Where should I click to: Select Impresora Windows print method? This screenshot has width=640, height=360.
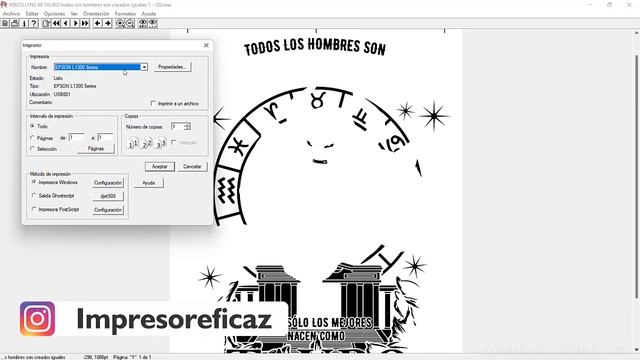pyautogui.click(x=34, y=182)
